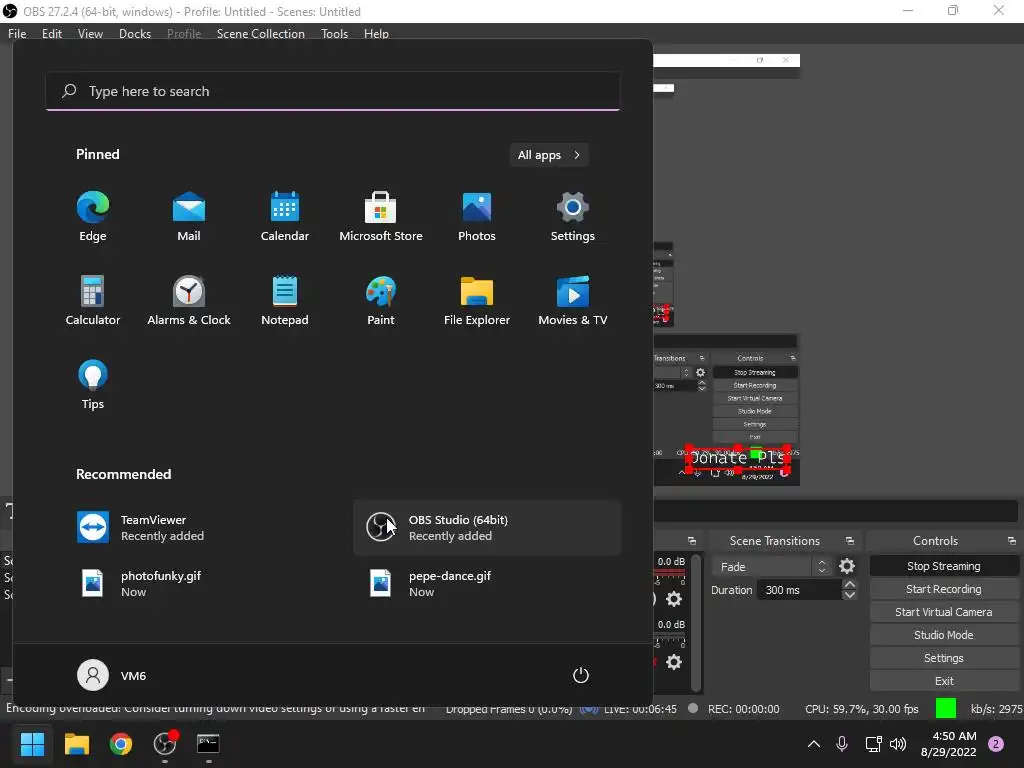Screen dimensions: 1024x768
Task: Decrease the transition duration value
Action: 850,595
